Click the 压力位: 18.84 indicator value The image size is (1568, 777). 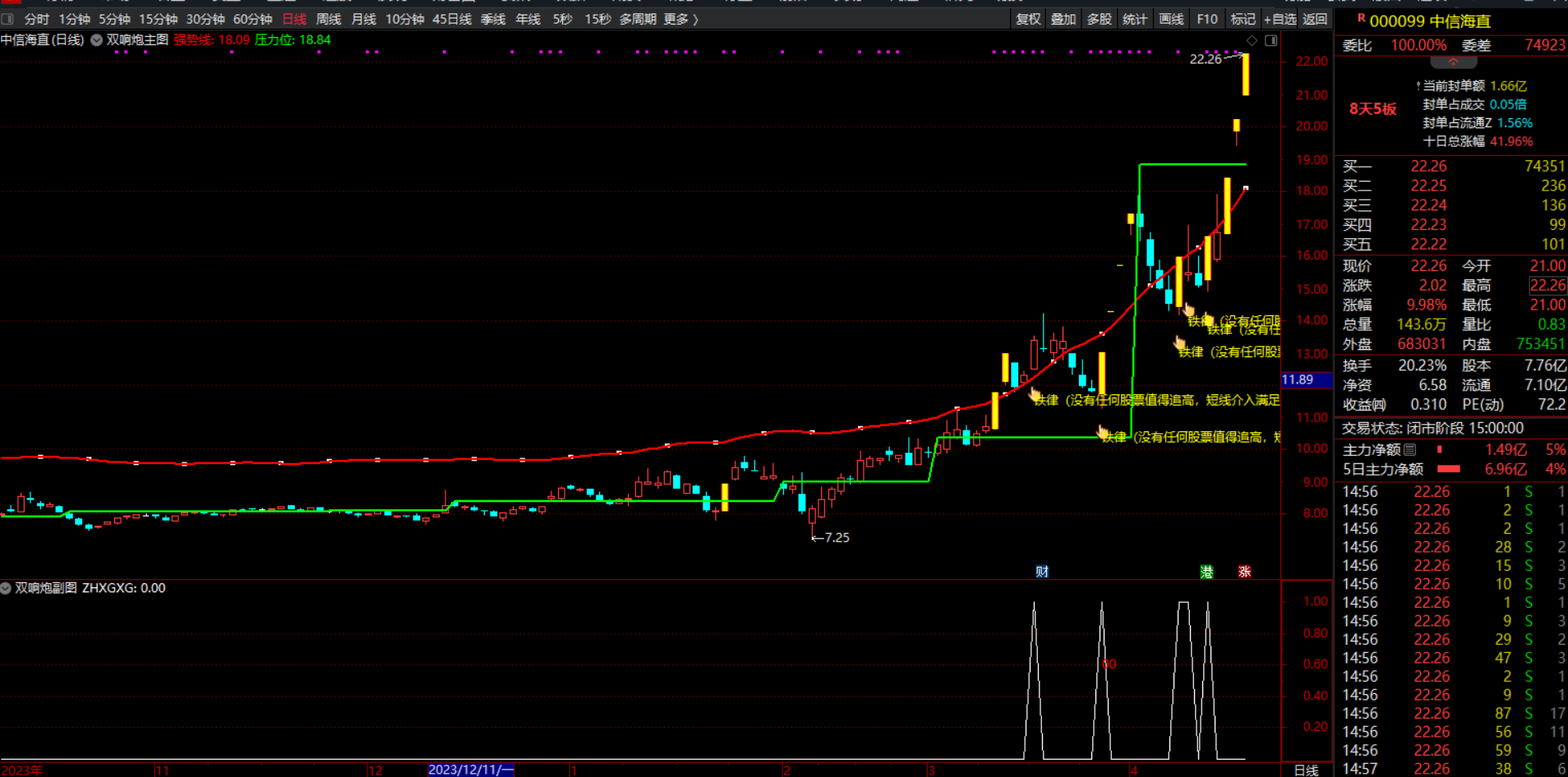point(293,39)
